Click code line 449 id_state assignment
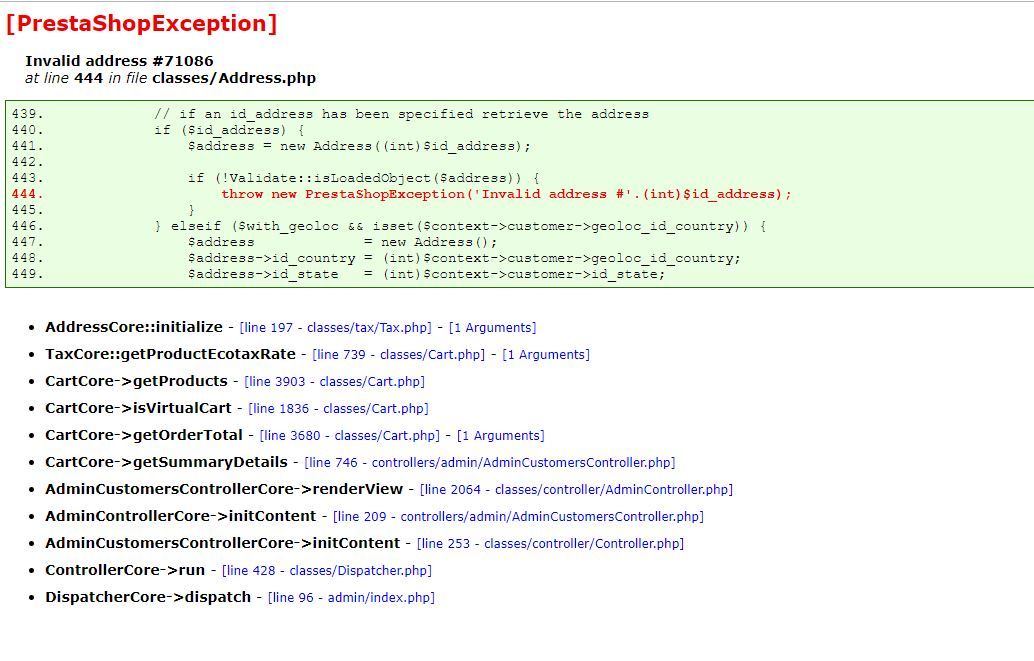1034x661 pixels. pos(426,274)
